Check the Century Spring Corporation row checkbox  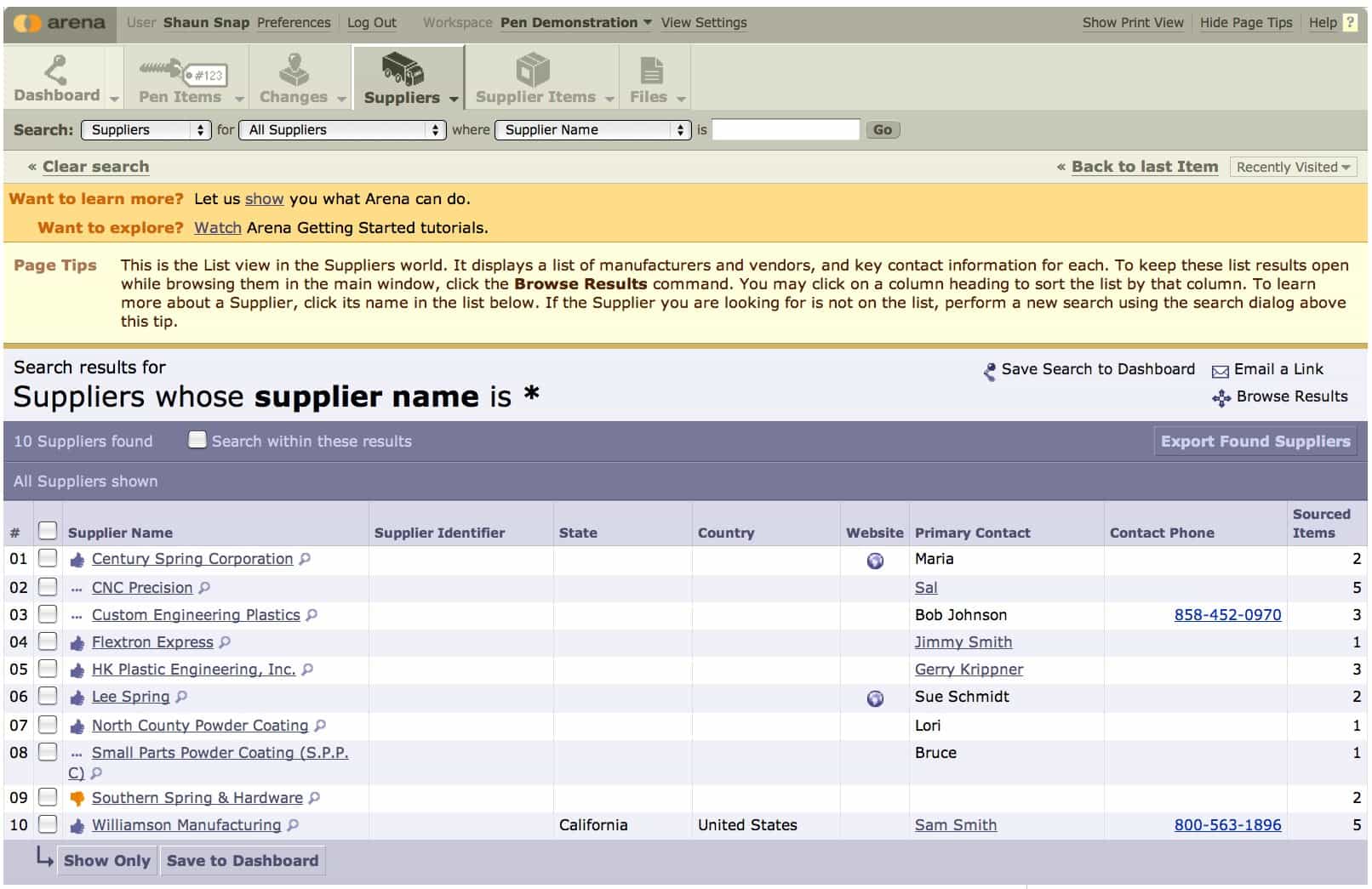click(48, 558)
